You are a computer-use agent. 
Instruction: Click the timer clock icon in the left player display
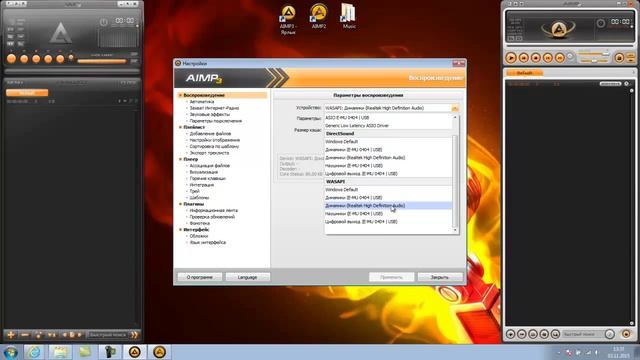[104, 22]
